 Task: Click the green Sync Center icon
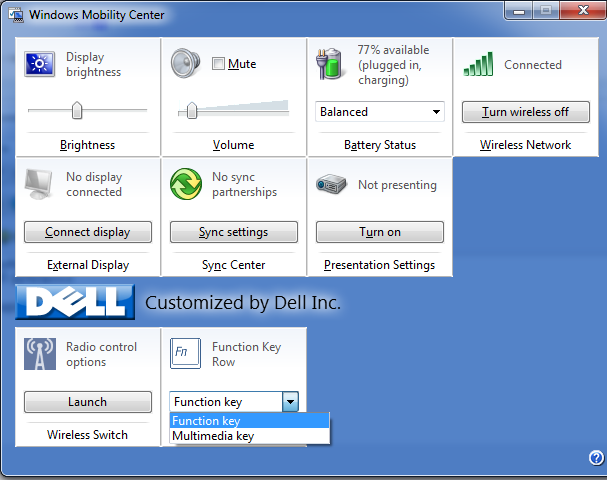[186, 184]
